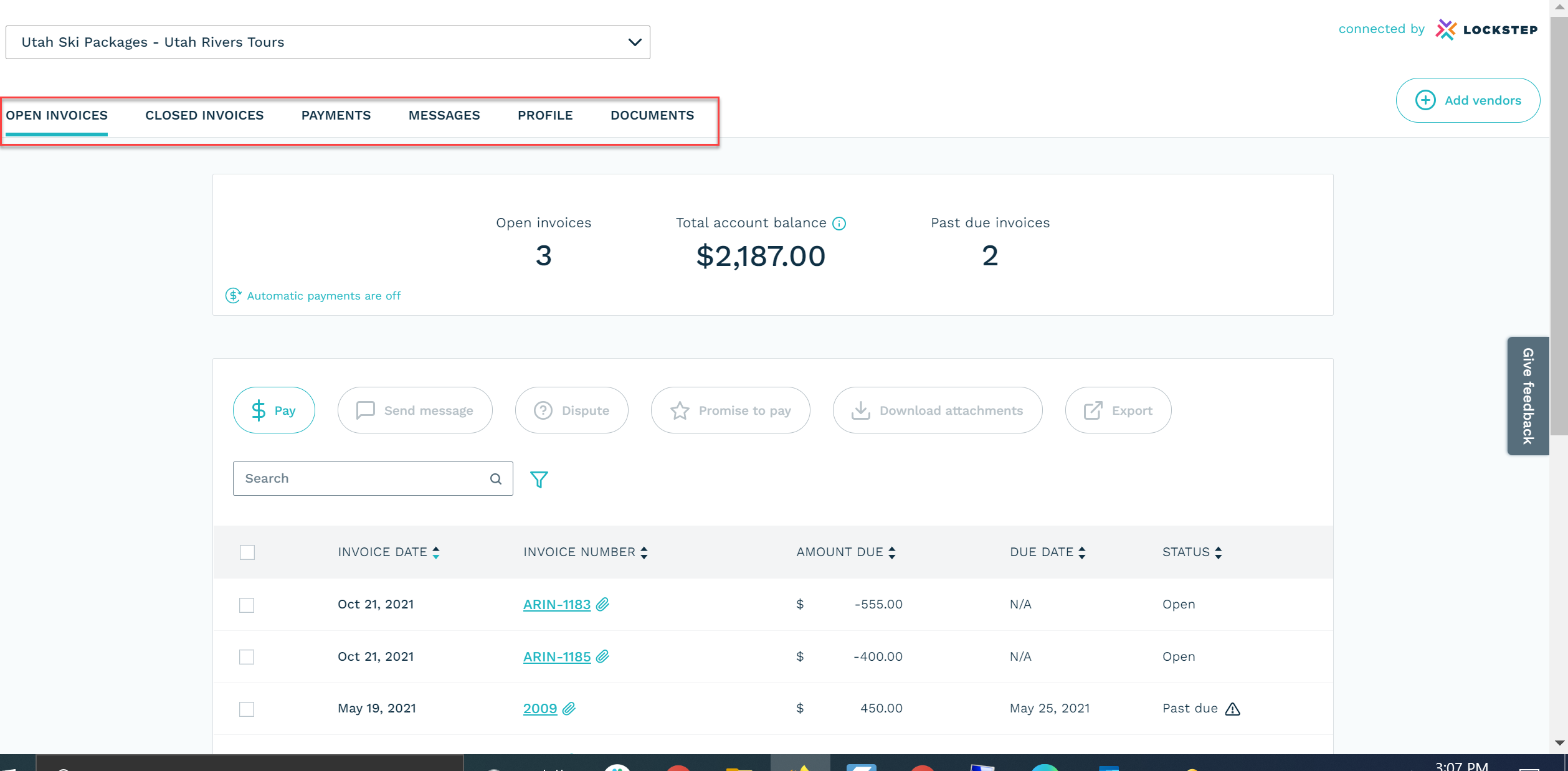
Task: Click the Total account balance info icon
Action: [839, 224]
